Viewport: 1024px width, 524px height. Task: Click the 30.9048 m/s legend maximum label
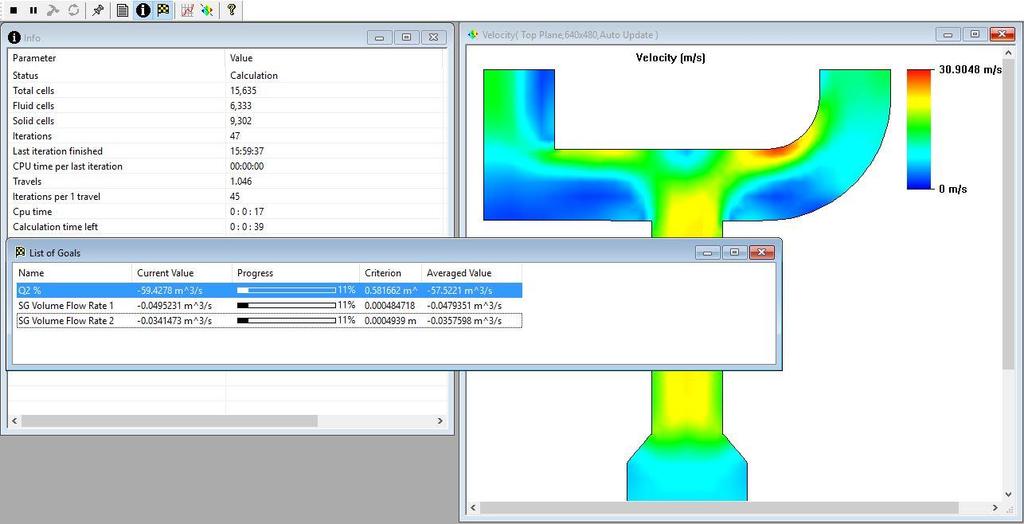point(970,70)
